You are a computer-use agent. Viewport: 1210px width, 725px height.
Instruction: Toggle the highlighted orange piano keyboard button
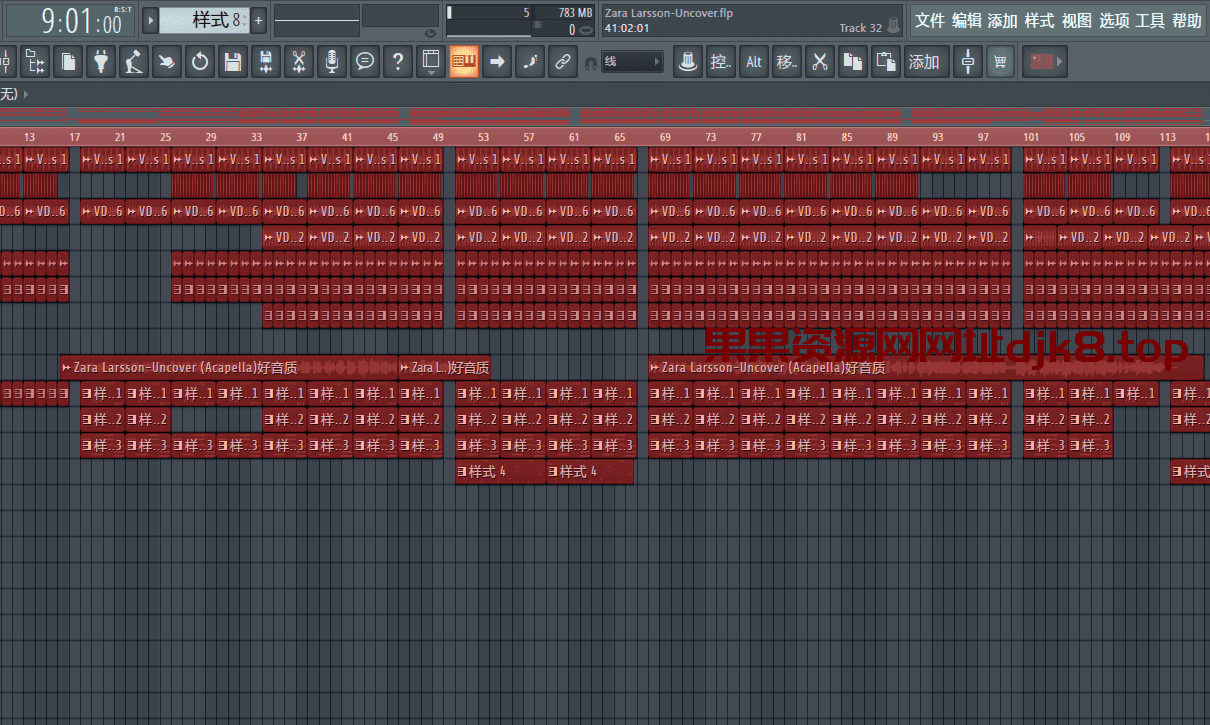coord(463,62)
